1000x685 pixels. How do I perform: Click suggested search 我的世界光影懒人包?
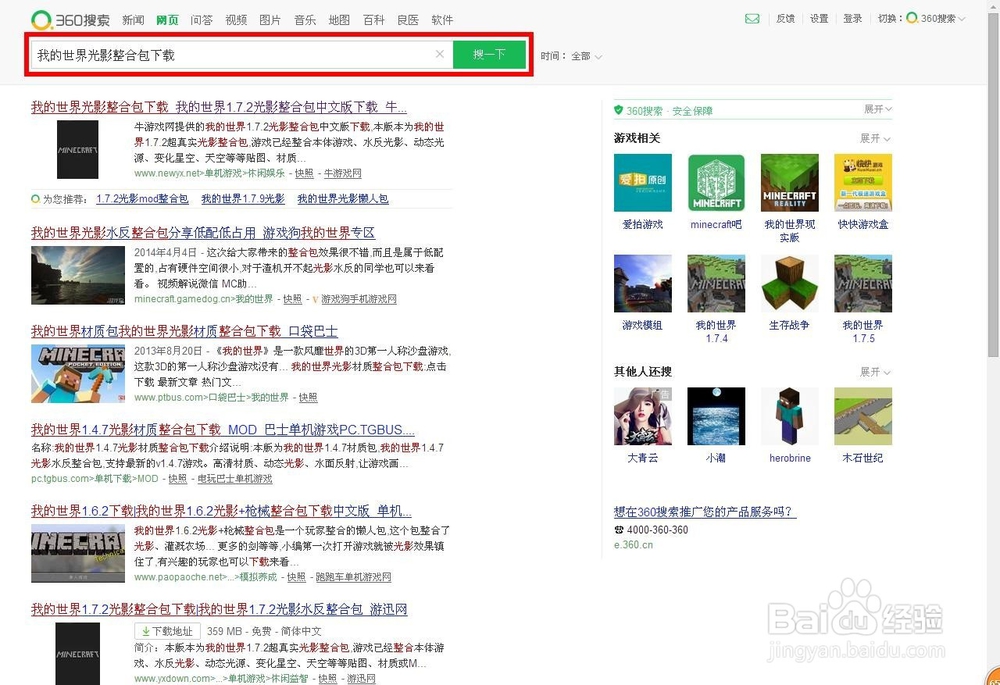click(x=343, y=199)
